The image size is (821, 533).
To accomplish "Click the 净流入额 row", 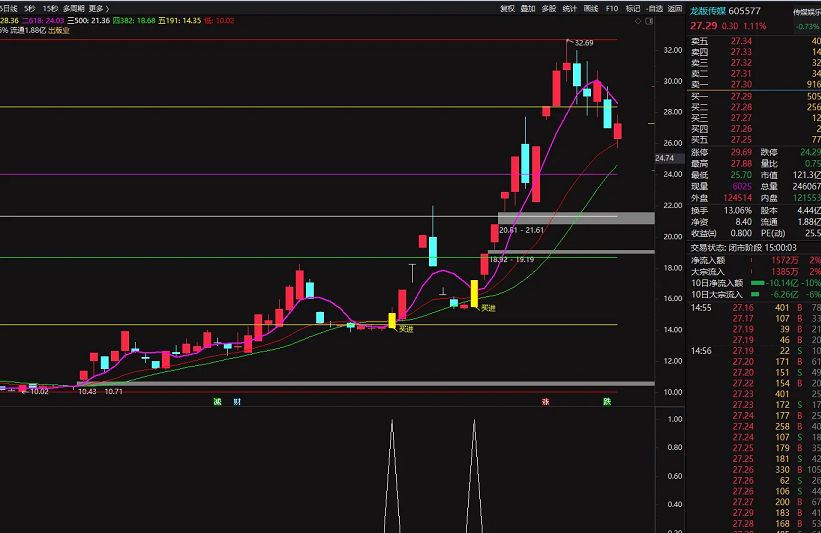I will click(754, 260).
